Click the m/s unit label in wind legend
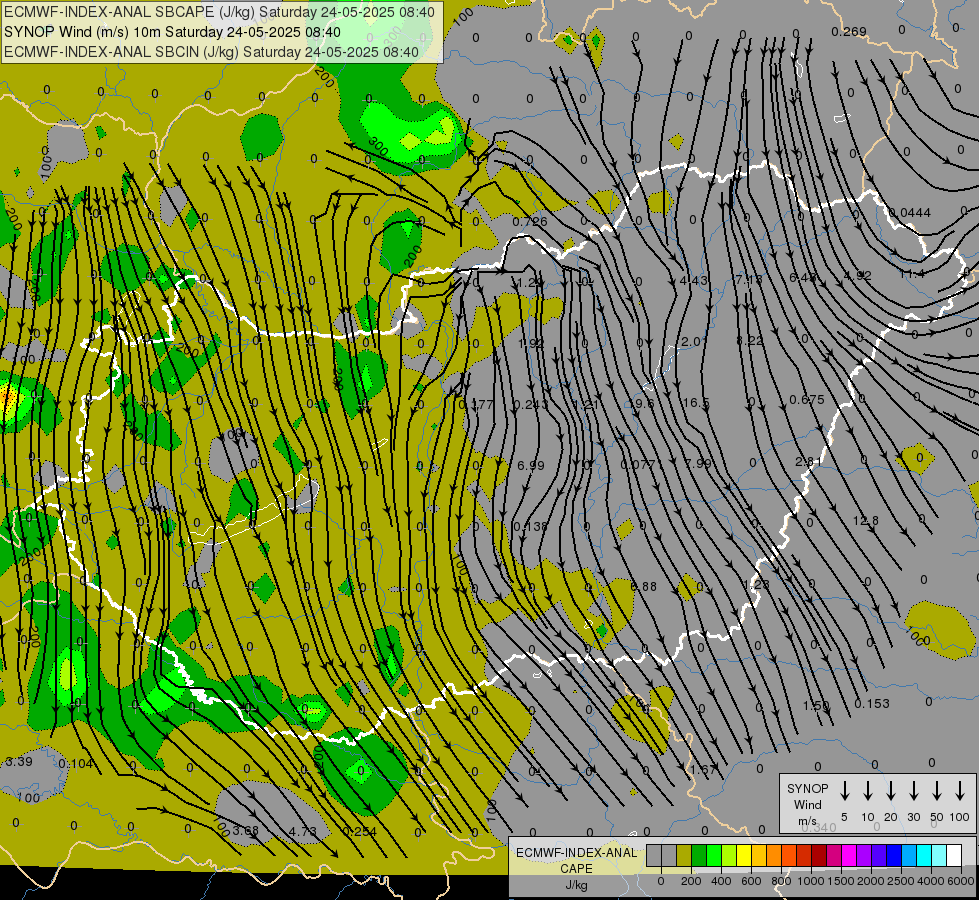Viewport: 979px width, 900px height. click(807, 821)
